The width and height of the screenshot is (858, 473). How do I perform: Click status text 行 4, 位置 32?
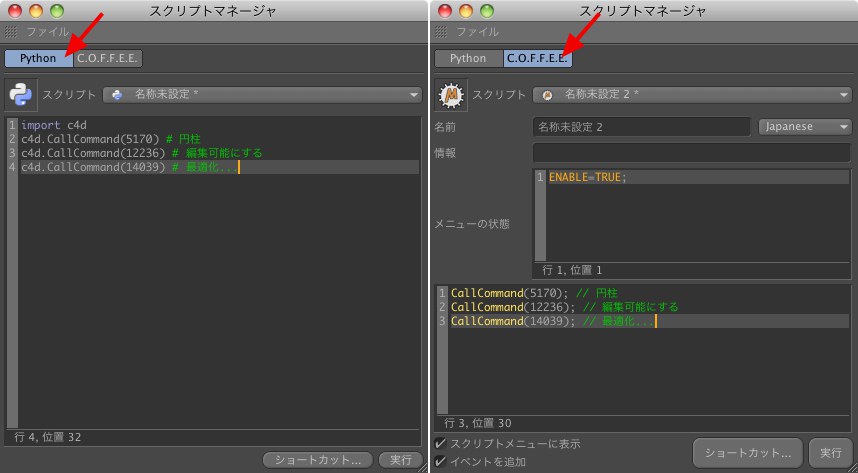[48, 437]
